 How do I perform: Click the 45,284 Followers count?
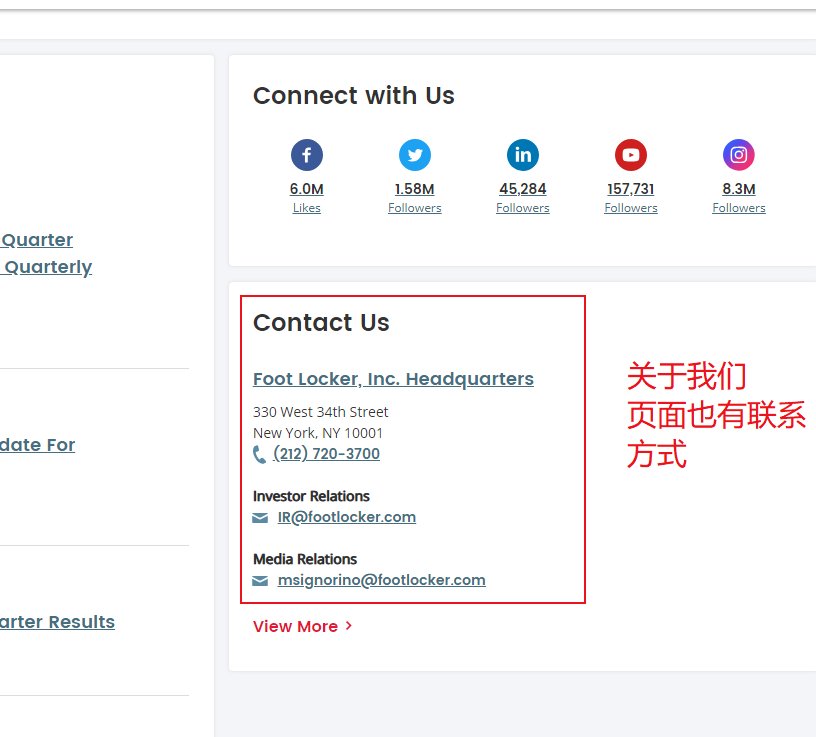522,189
